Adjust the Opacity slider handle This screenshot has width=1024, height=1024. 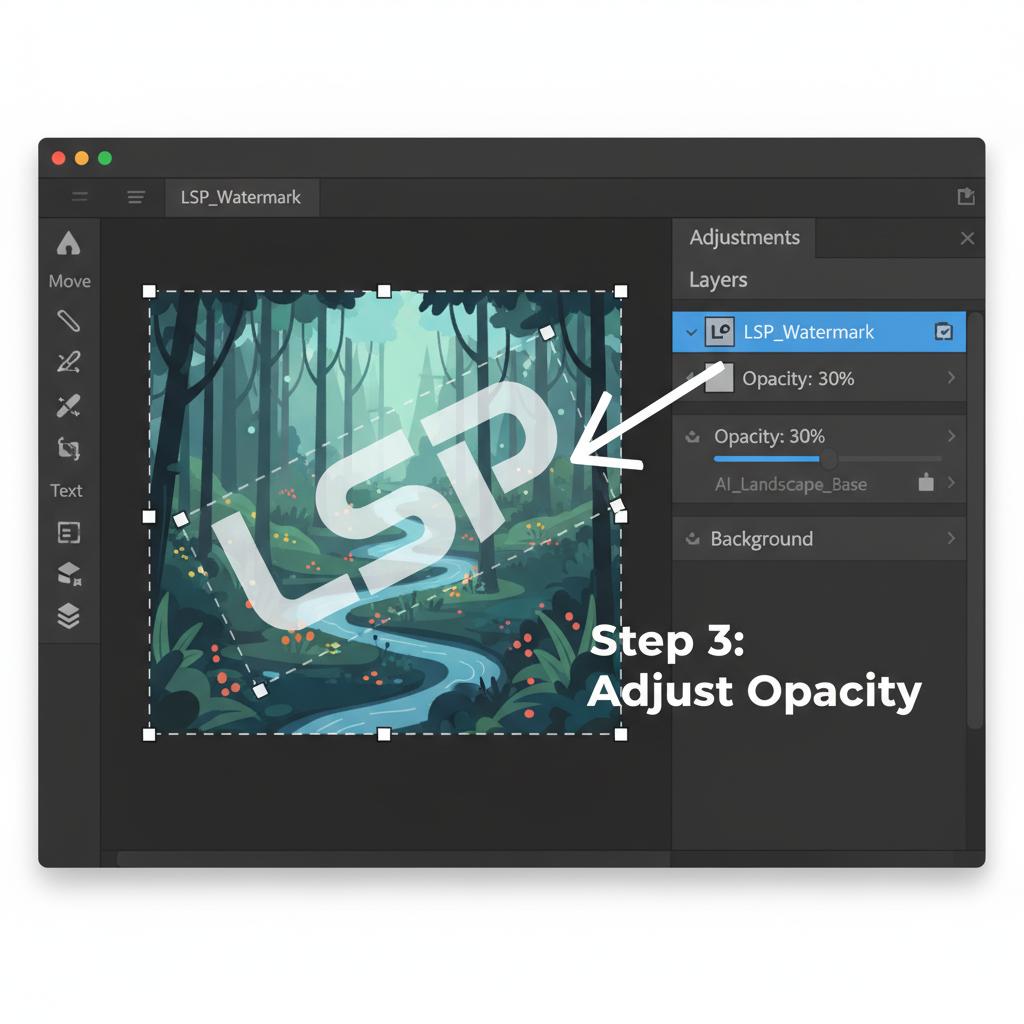tap(828, 460)
